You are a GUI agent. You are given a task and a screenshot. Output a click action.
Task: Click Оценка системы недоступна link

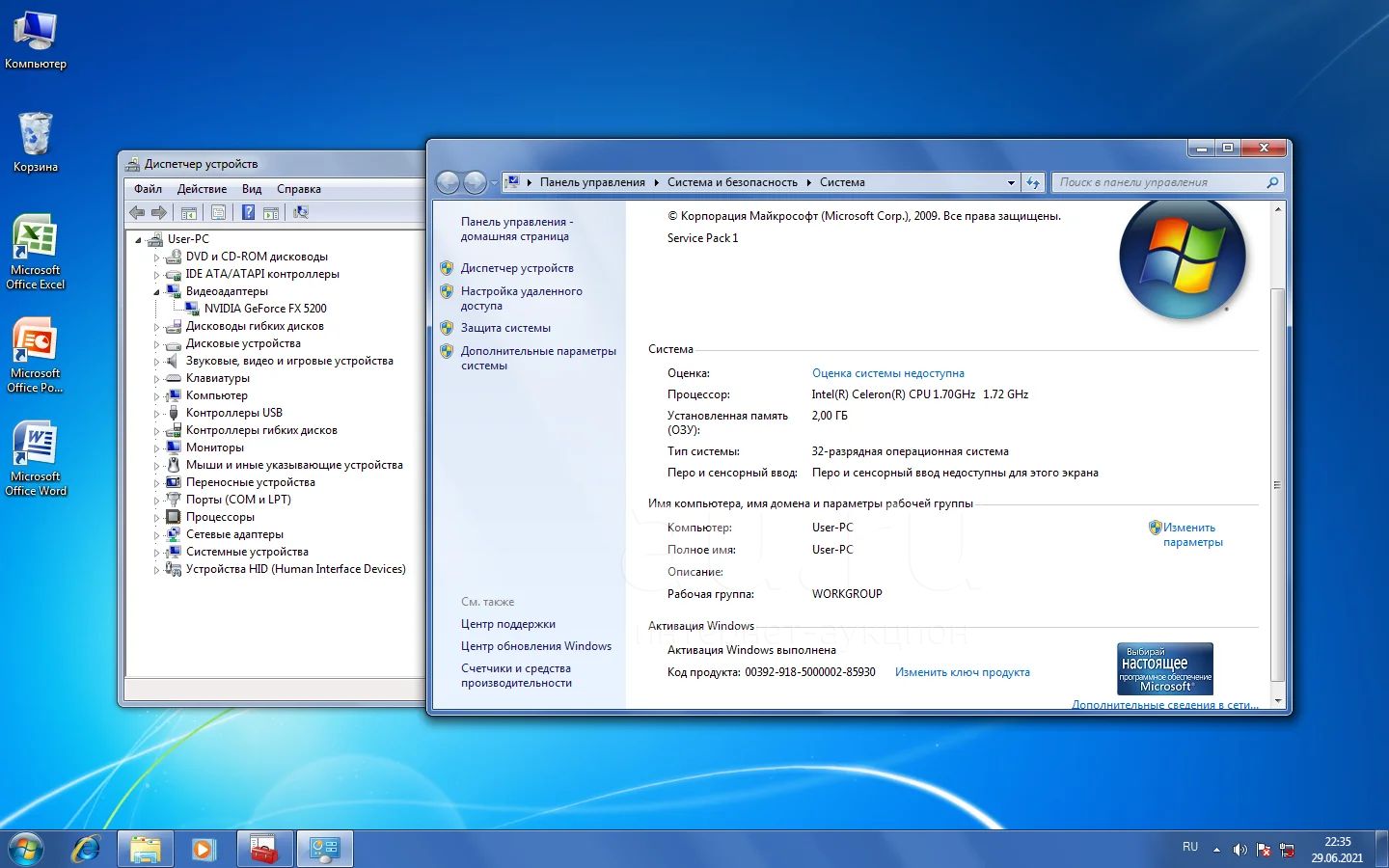point(888,373)
